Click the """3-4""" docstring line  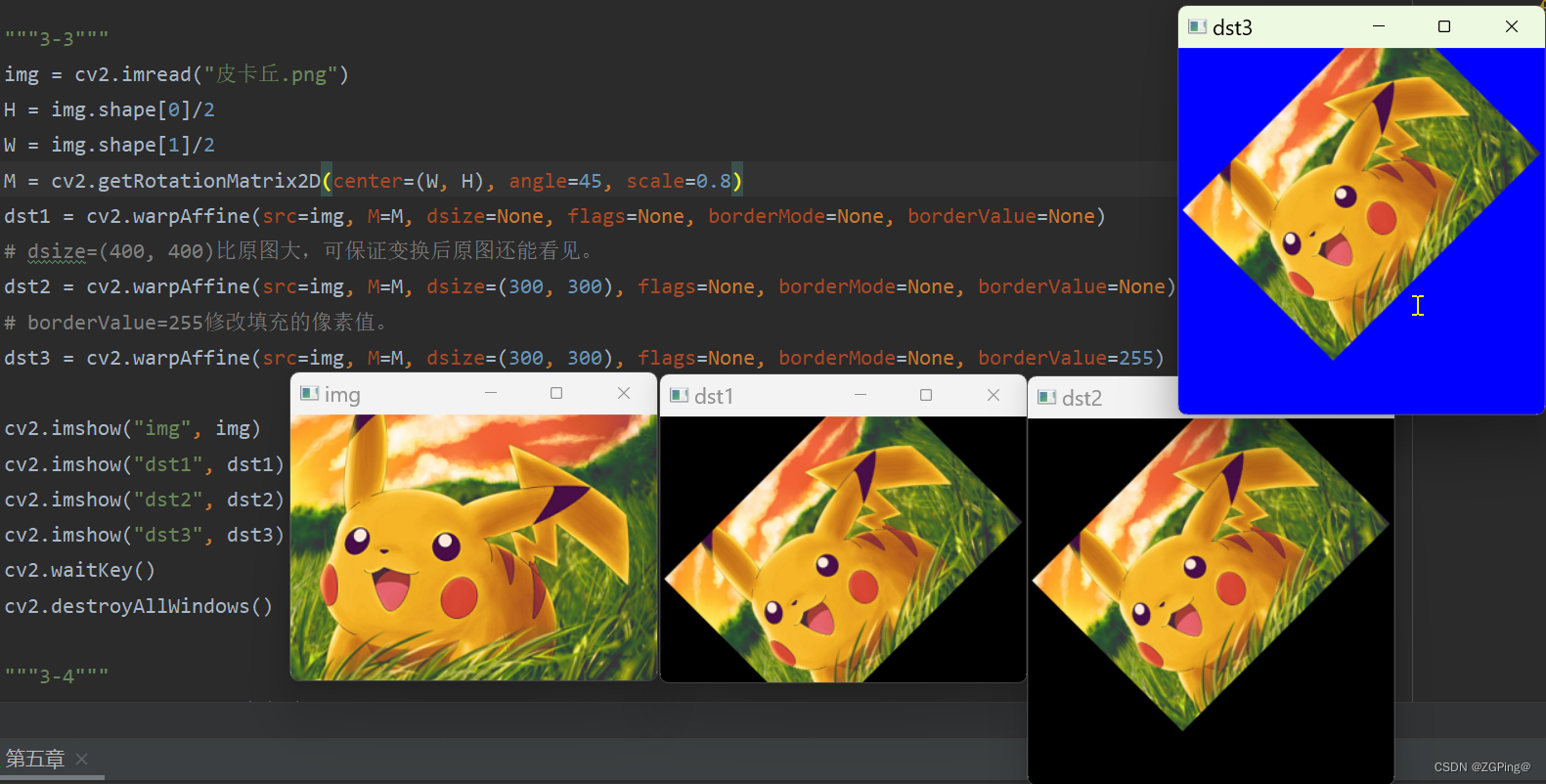click(57, 675)
